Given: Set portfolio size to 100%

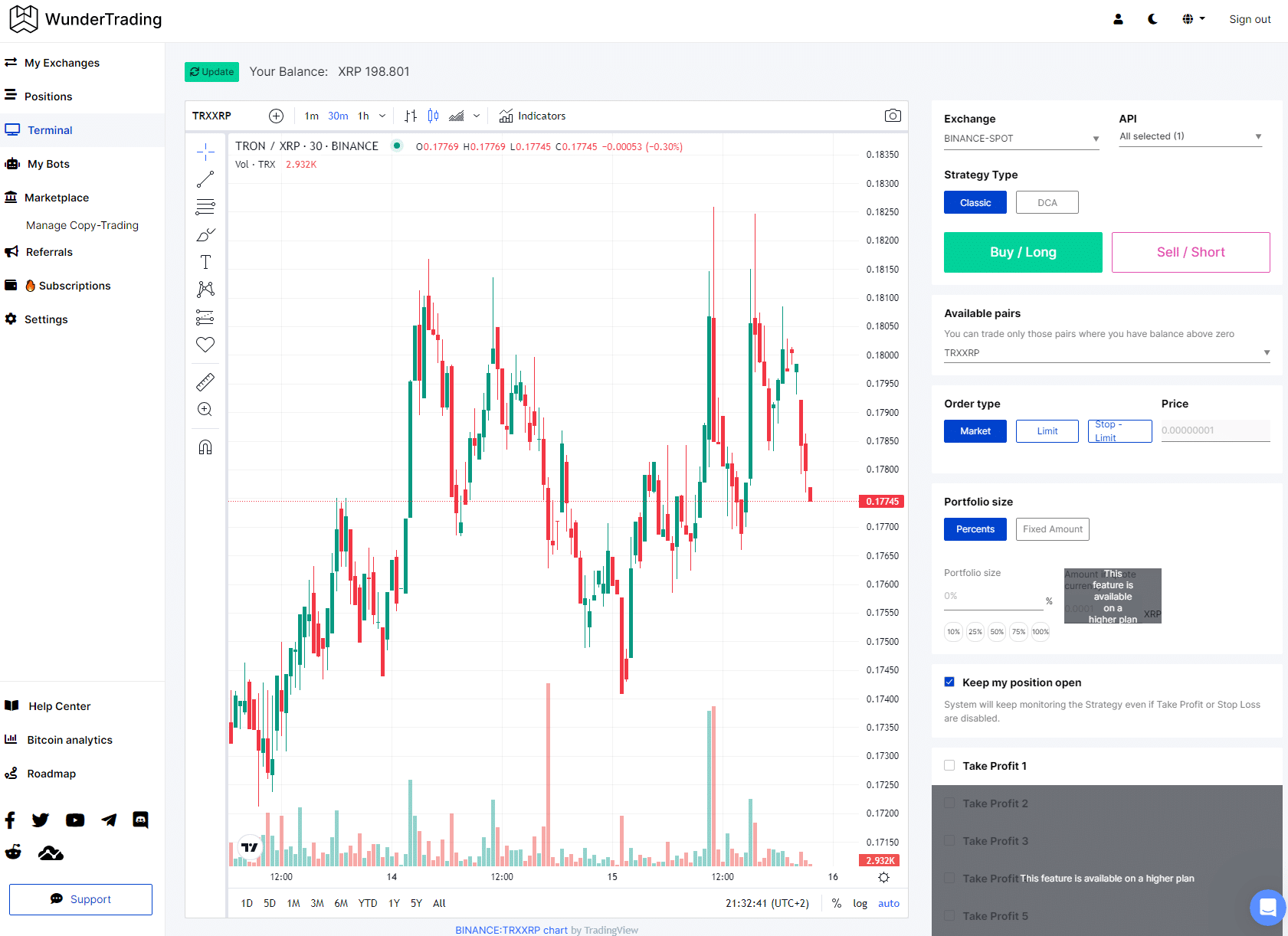Looking at the screenshot, I should pyautogui.click(x=1041, y=632).
